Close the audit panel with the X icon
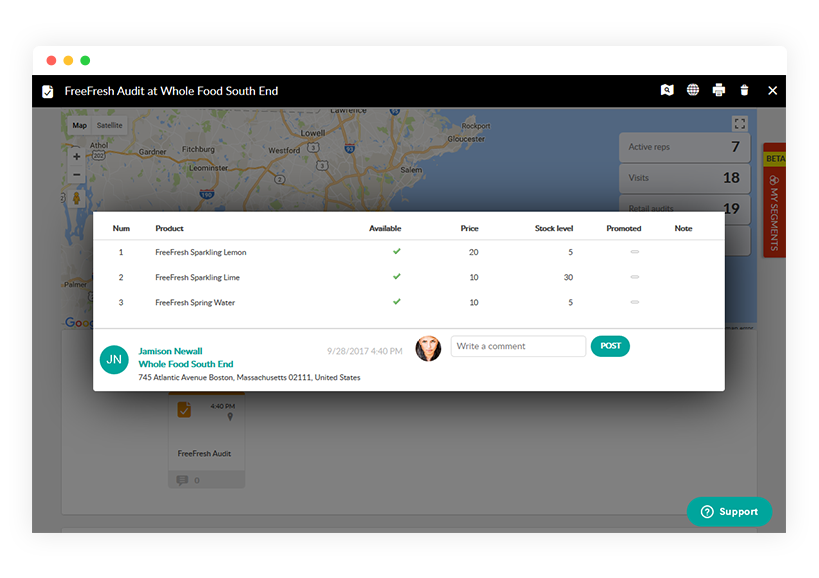 pyautogui.click(x=772, y=91)
